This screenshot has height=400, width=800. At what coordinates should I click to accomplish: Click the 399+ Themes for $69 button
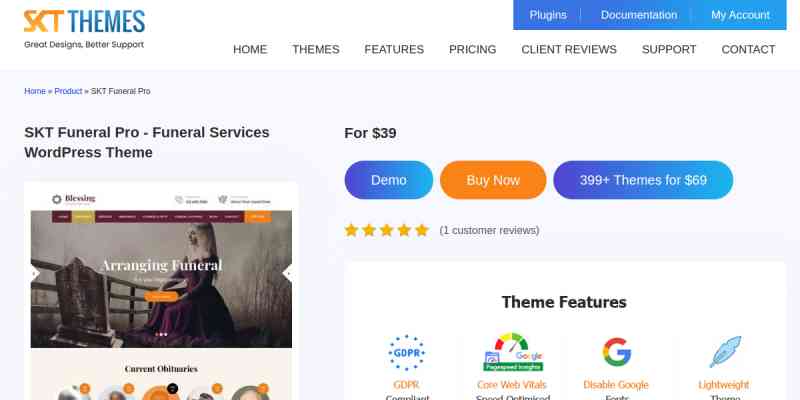(x=643, y=180)
